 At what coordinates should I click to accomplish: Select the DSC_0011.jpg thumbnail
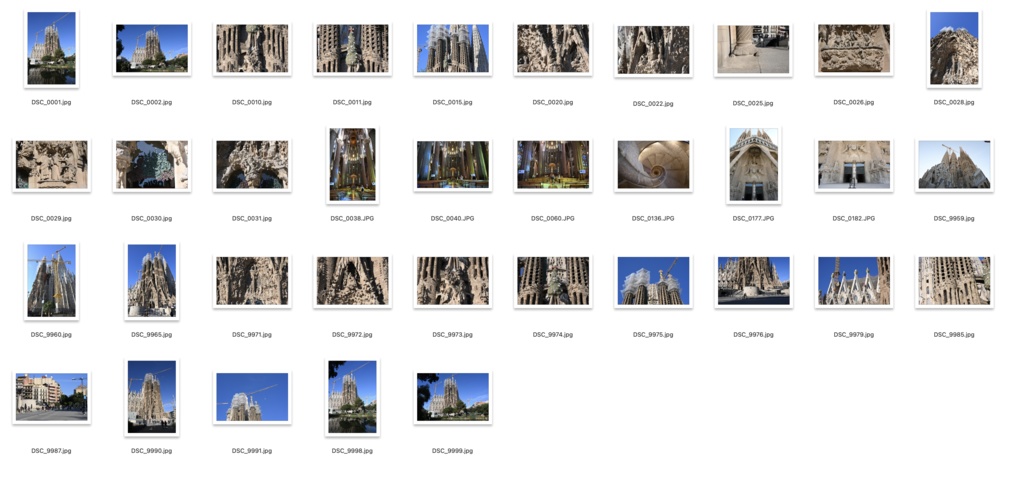[352, 49]
